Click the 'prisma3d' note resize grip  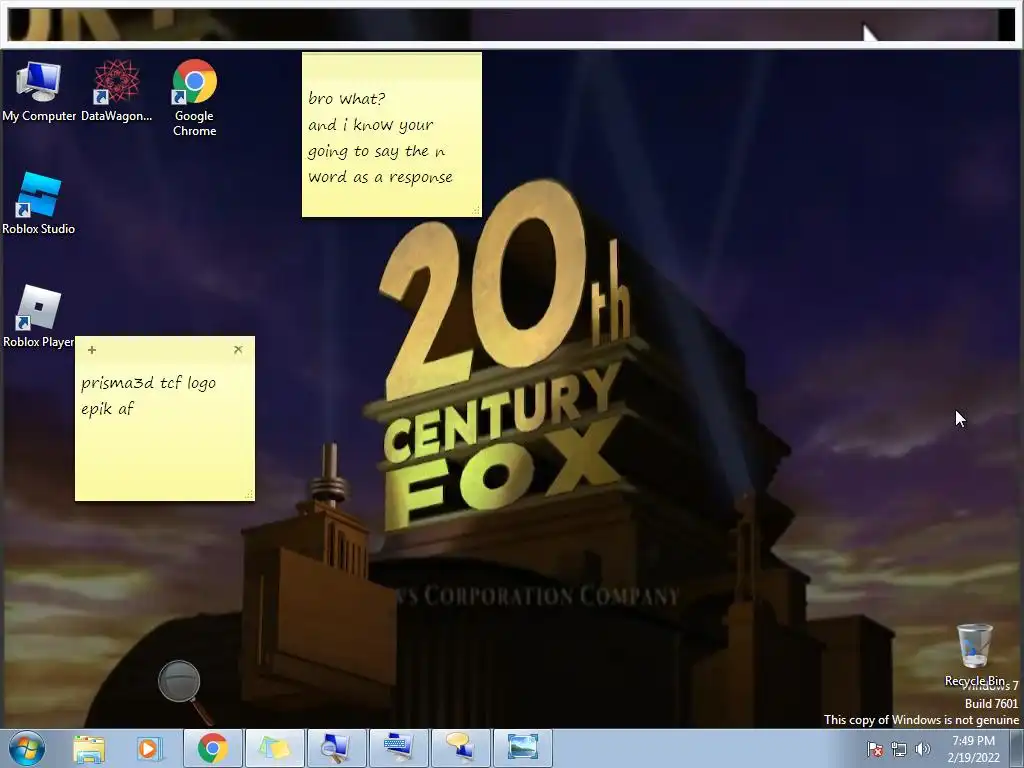(249, 496)
